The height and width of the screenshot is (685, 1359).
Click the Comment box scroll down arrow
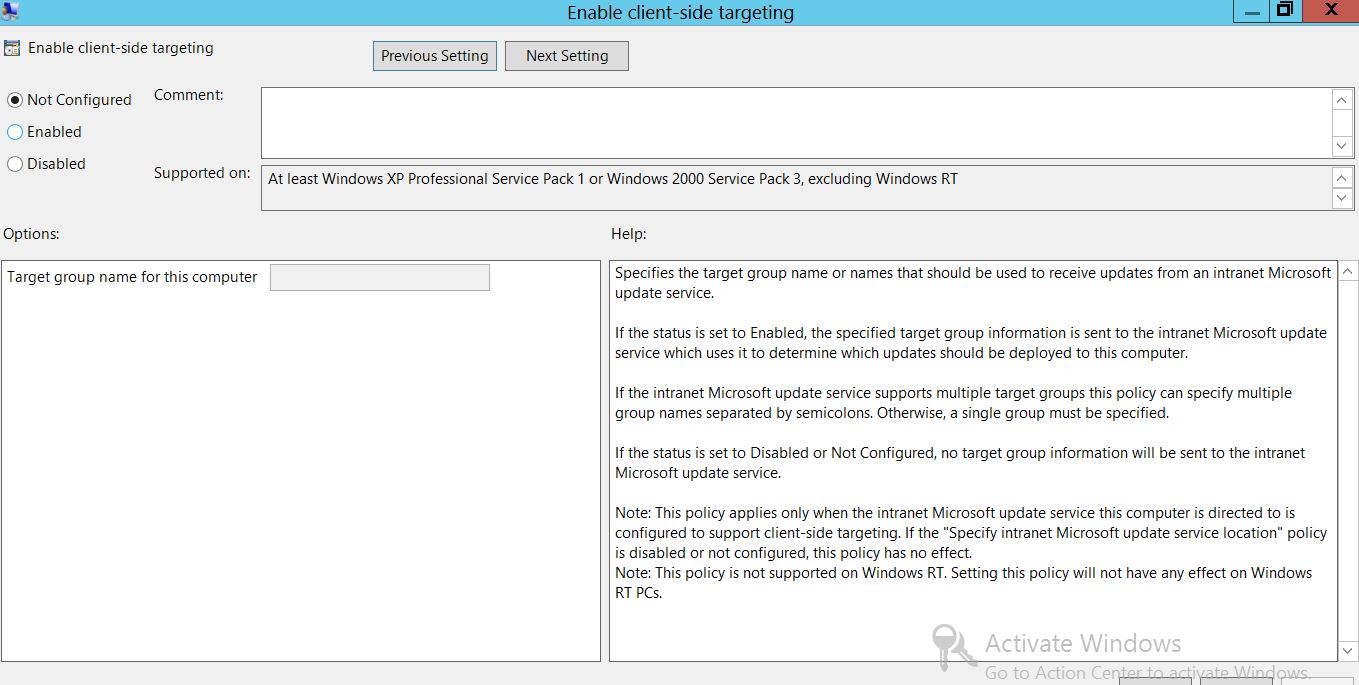point(1343,146)
